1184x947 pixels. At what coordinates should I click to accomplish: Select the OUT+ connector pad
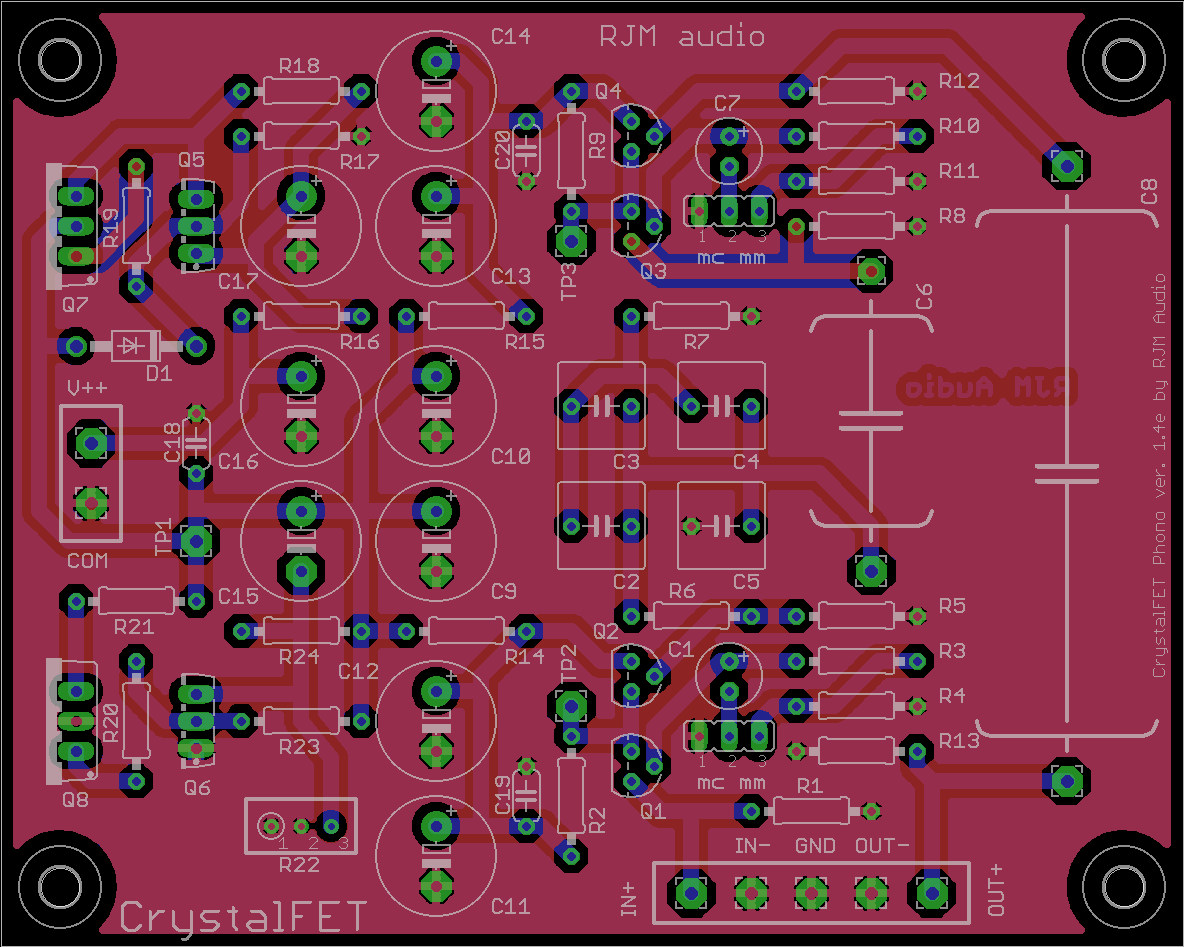point(931,893)
